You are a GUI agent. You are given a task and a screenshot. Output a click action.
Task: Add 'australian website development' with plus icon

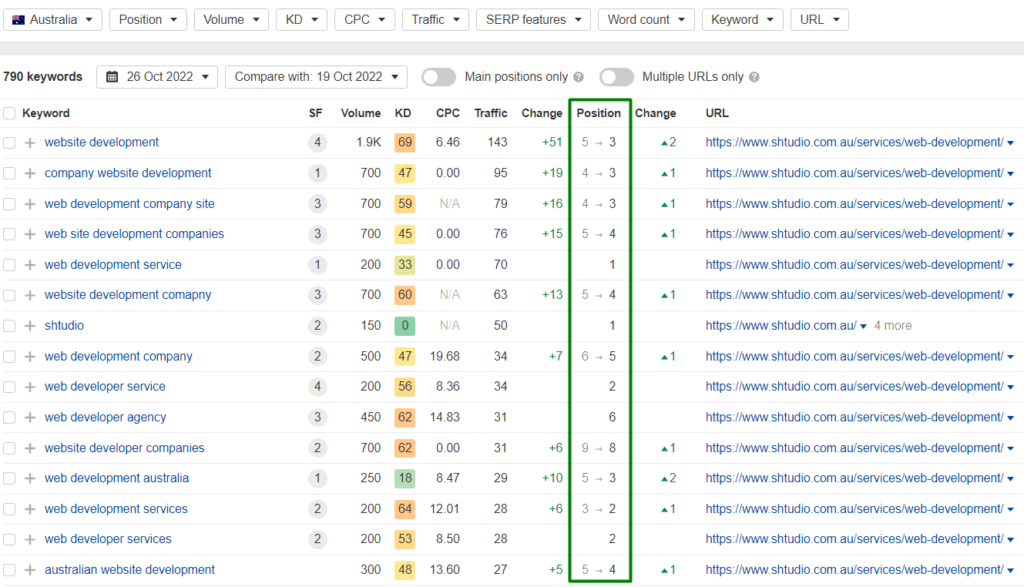pyautogui.click(x=29, y=570)
